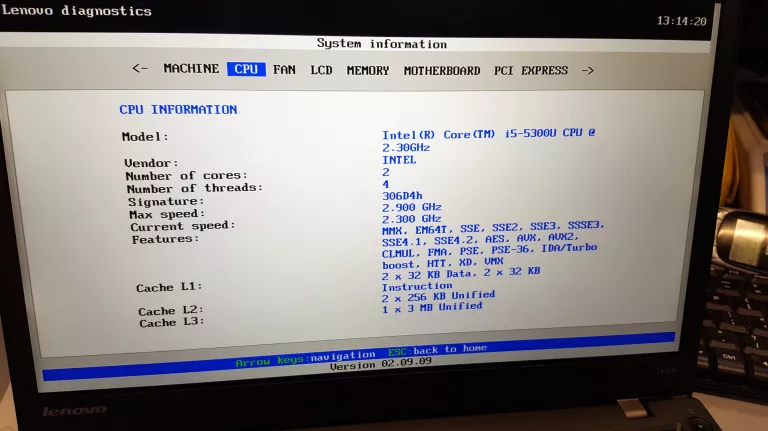This screenshot has width=768, height=431.
Task: Click the right arrow after PCI EXPRESS
Action: 588,71
